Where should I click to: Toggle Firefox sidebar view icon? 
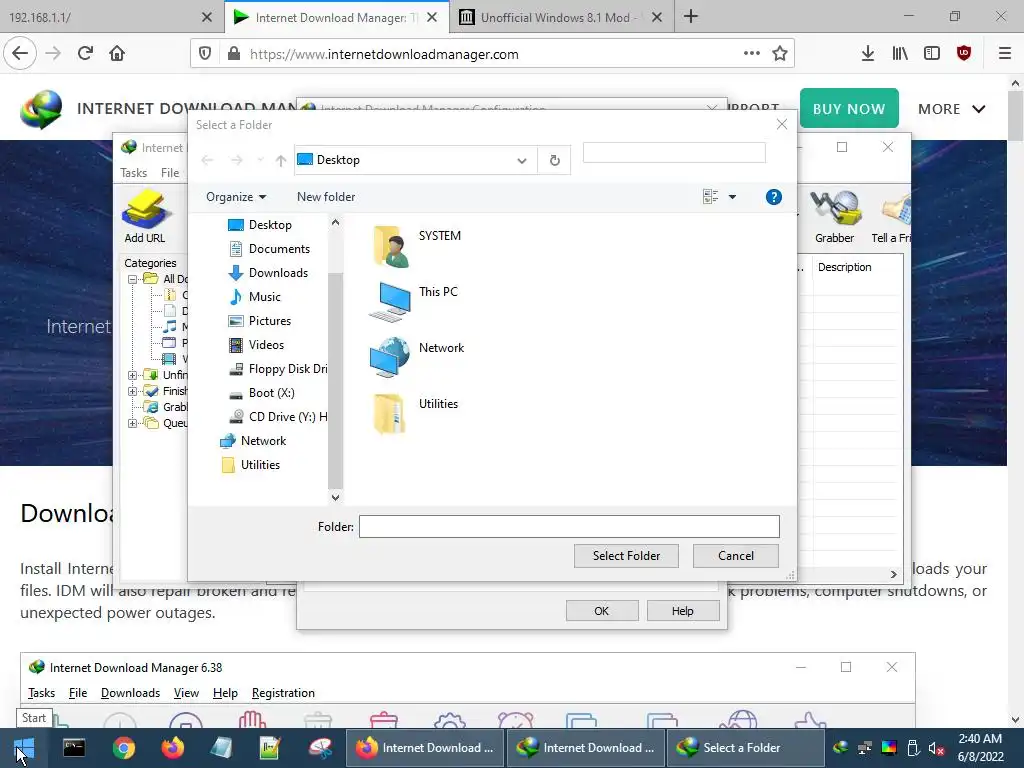[932, 54]
